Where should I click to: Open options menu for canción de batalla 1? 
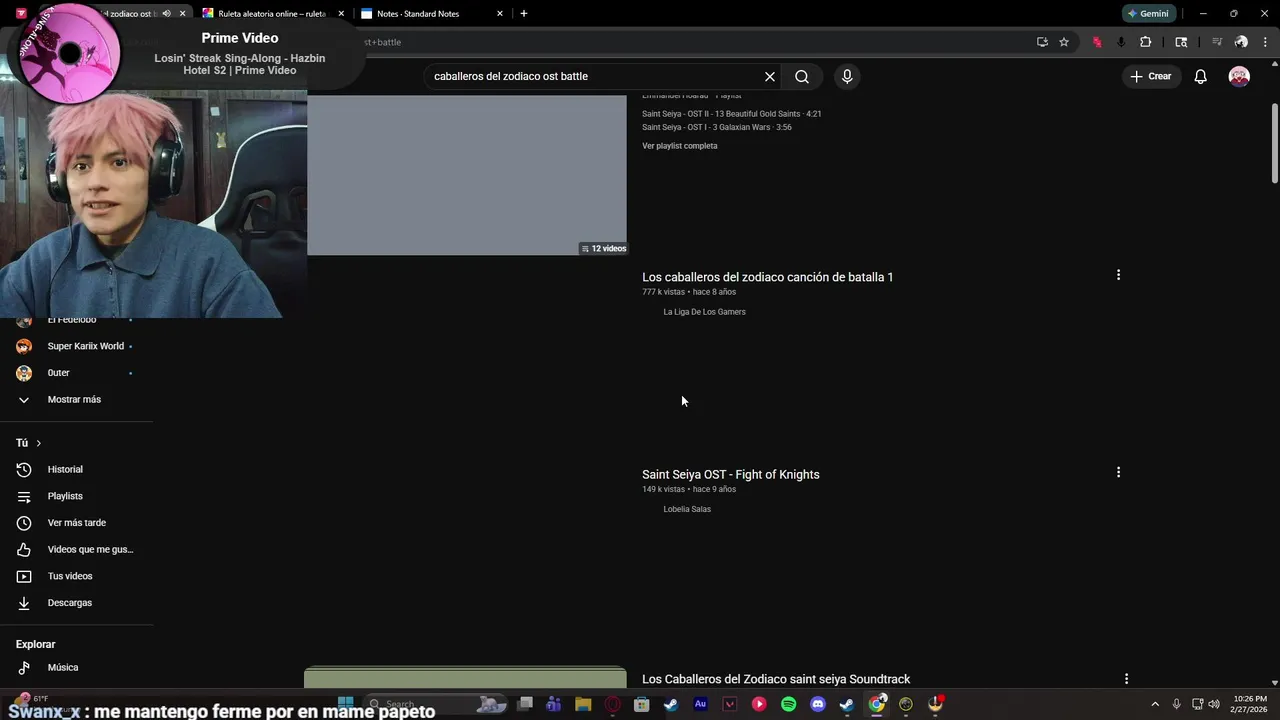(x=1118, y=275)
